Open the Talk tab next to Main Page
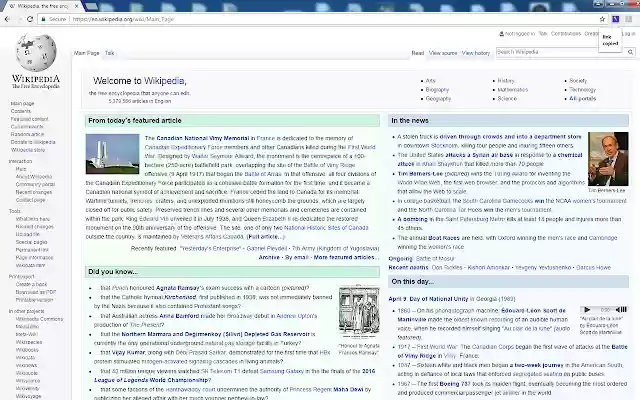This screenshot has height=400, width=640. click(109, 53)
